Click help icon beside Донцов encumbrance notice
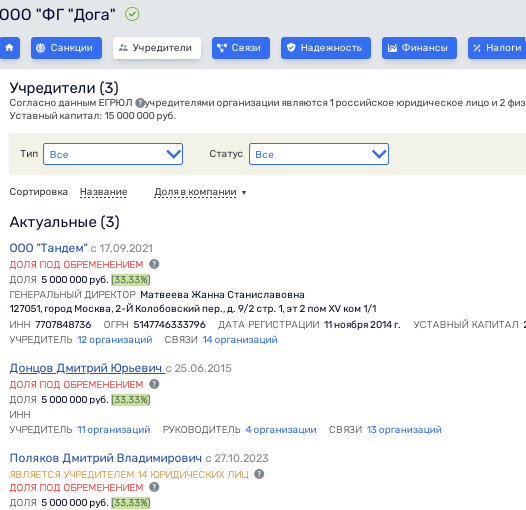526x510 pixels. (x=154, y=384)
